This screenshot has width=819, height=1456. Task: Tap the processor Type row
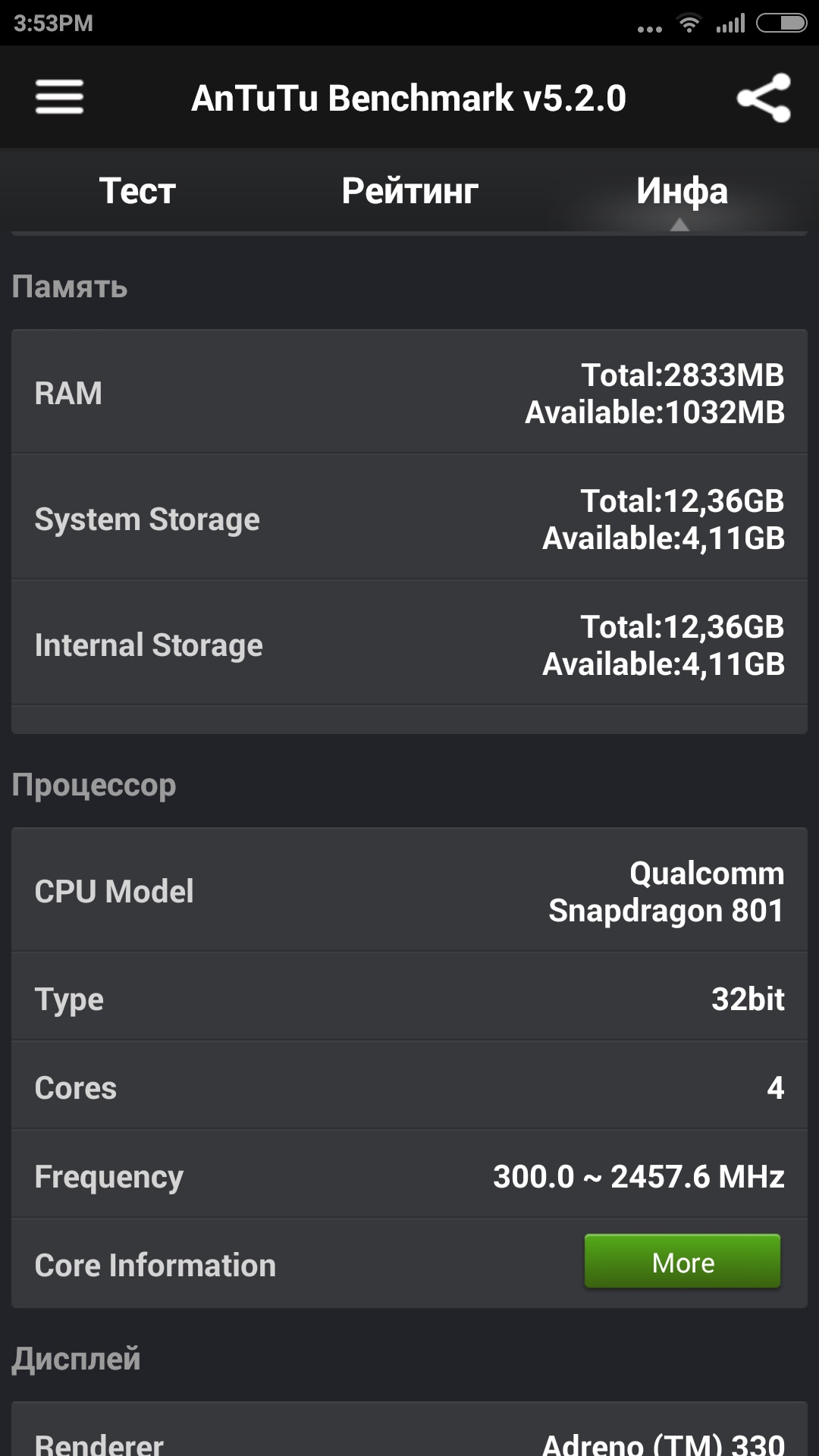409,998
